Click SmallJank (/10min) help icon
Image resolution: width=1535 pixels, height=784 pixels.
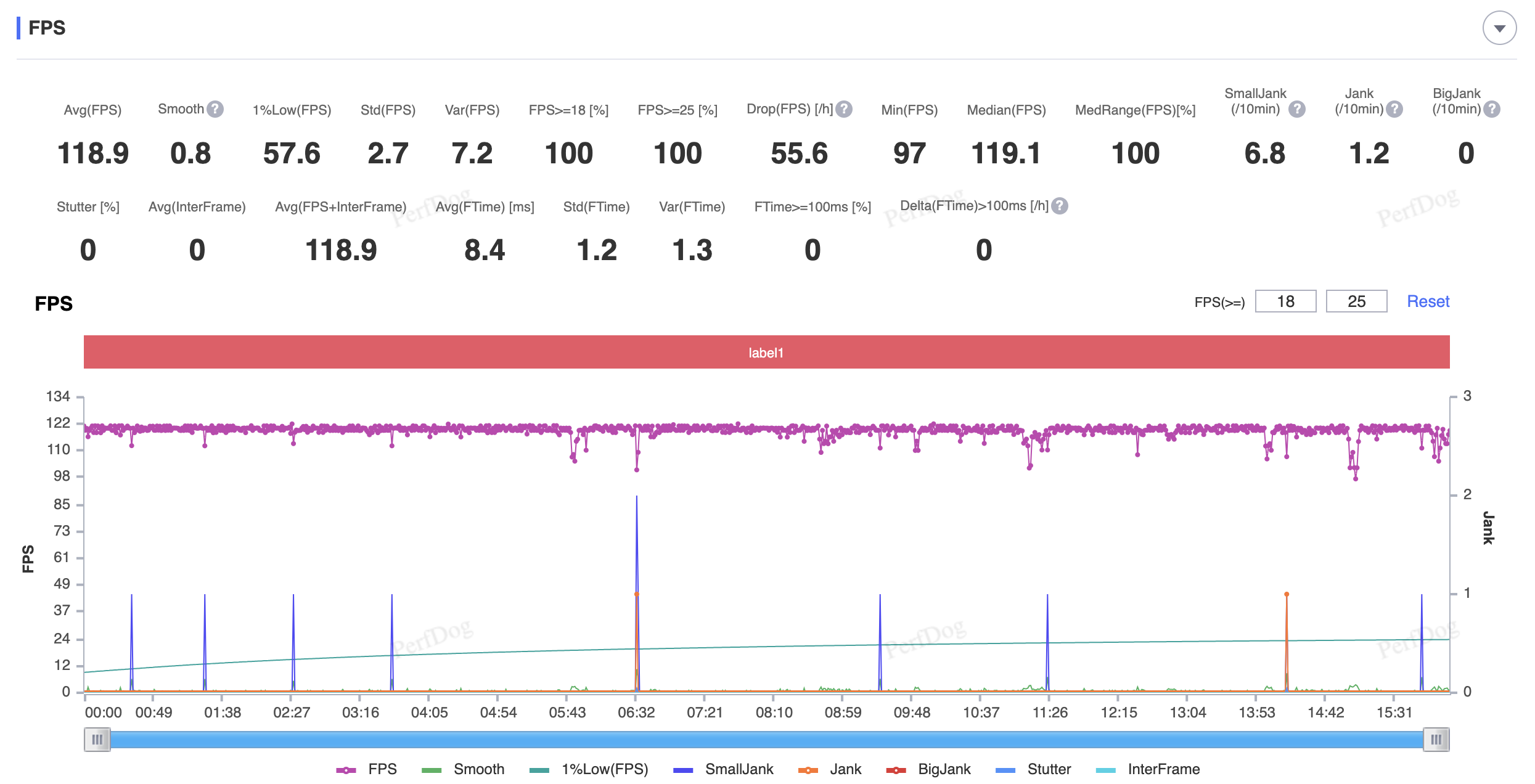(1297, 109)
